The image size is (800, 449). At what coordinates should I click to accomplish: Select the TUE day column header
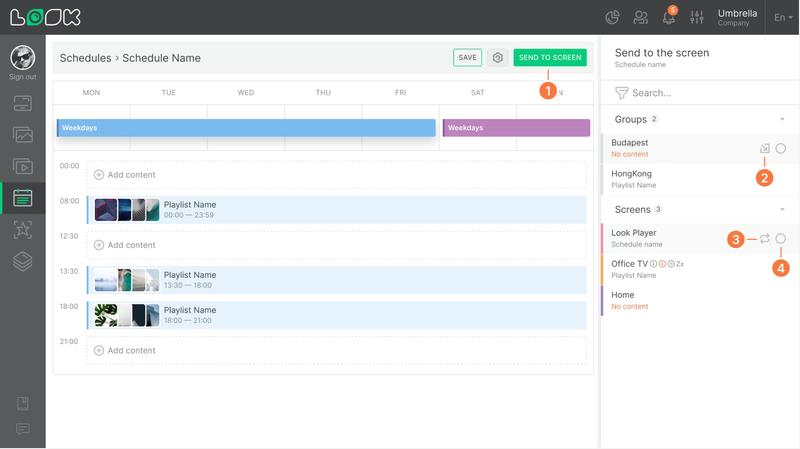click(x=168, y=92)
